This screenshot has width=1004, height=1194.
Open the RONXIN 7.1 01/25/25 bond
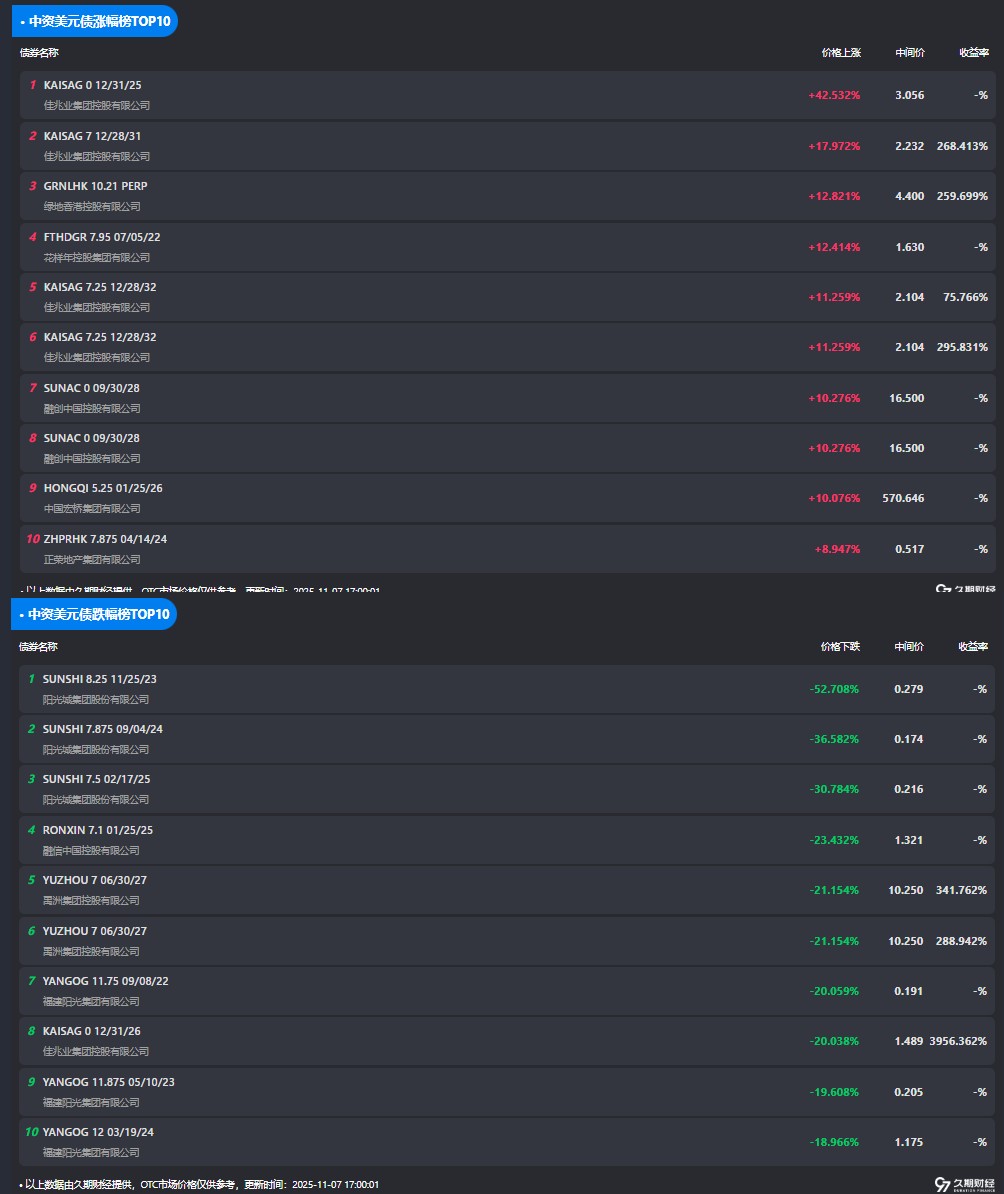[97, 830]
